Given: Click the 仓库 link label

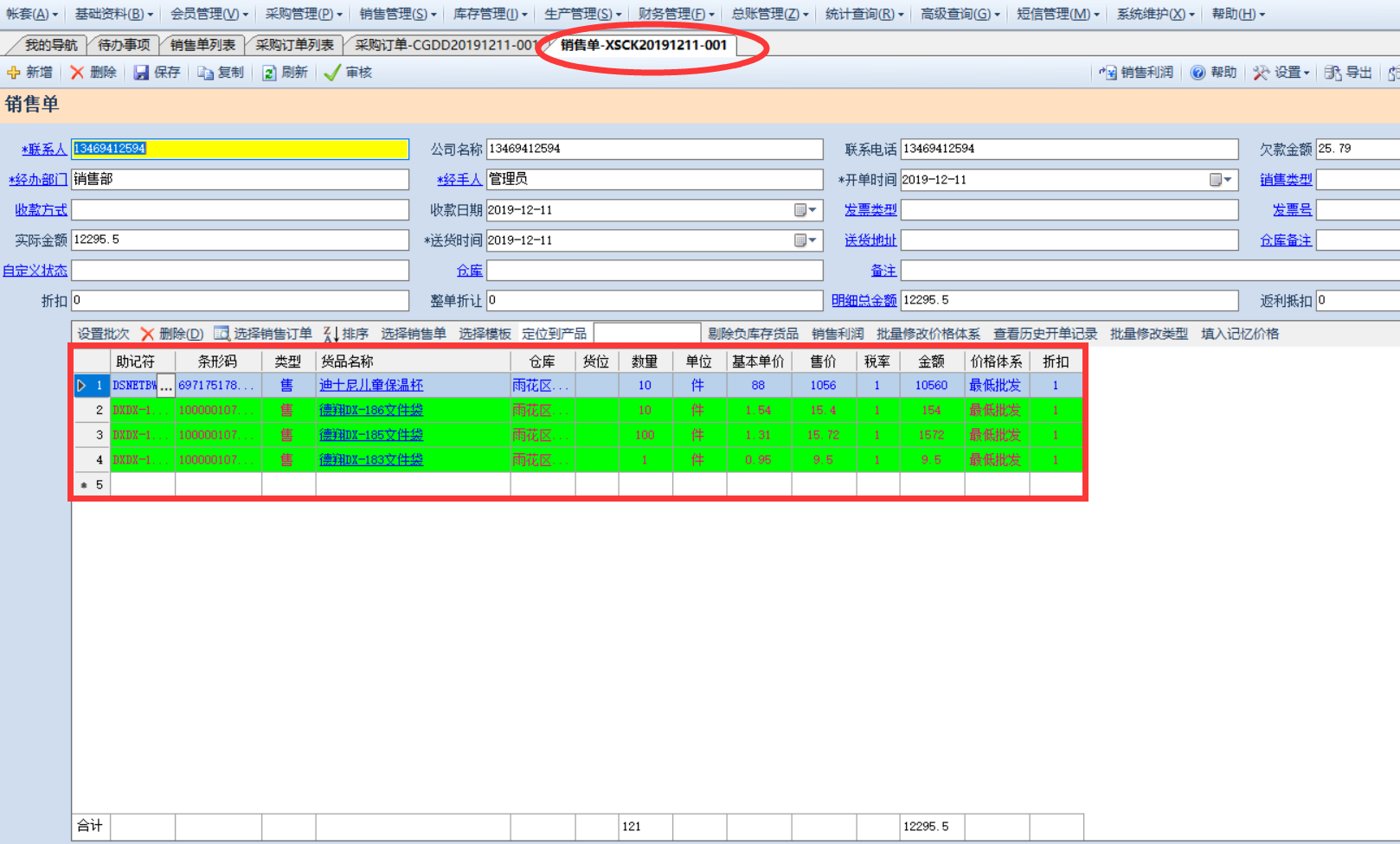Looking at the screenshot, I should pyautogui.click(x=470, y=271).
